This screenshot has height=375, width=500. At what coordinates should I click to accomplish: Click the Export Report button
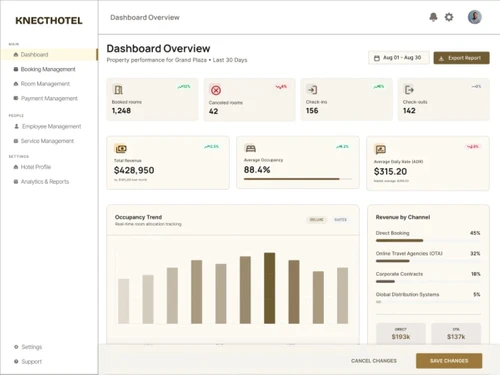pos(461,58)
